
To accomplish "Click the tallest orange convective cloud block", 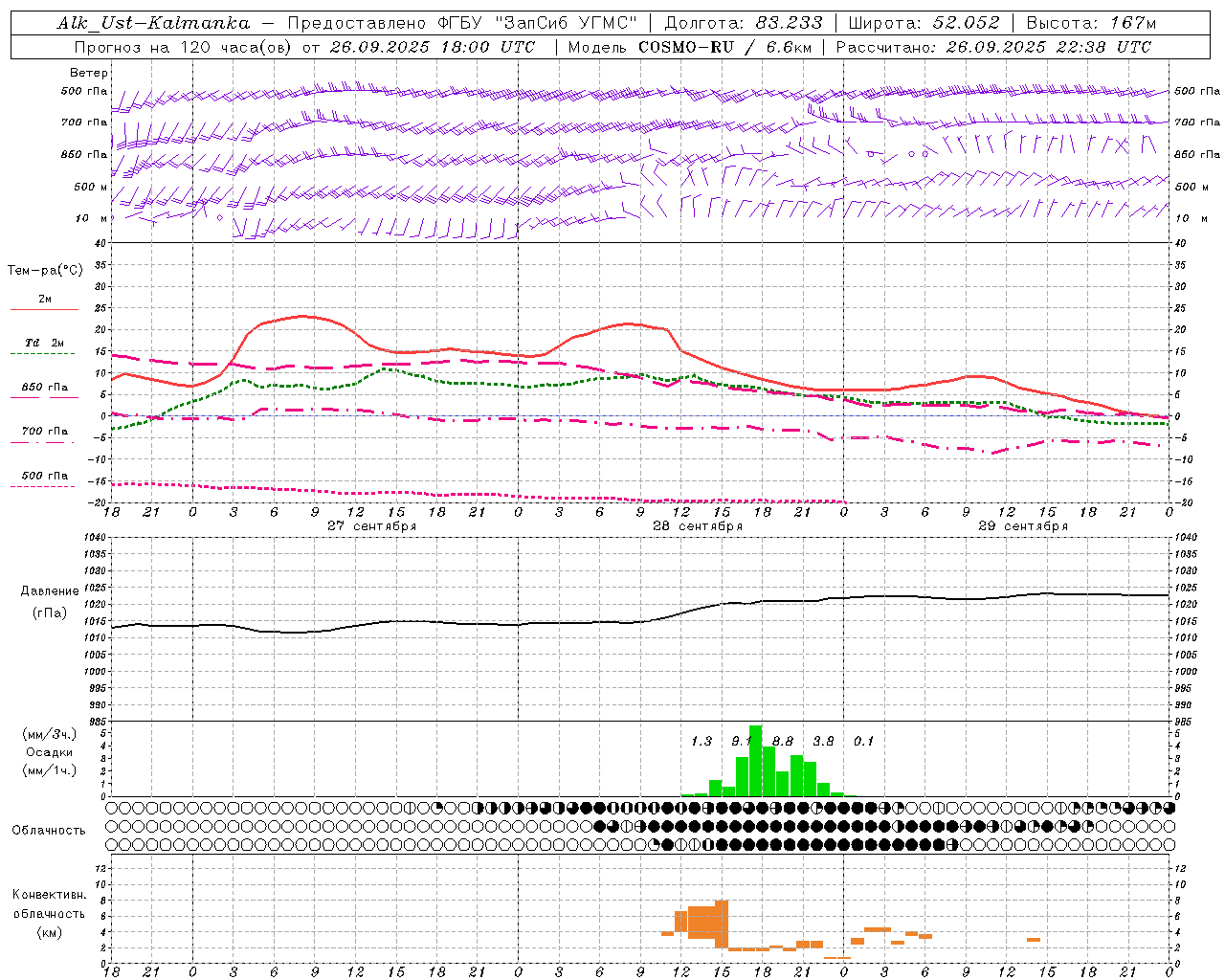I will coord(722,924).
